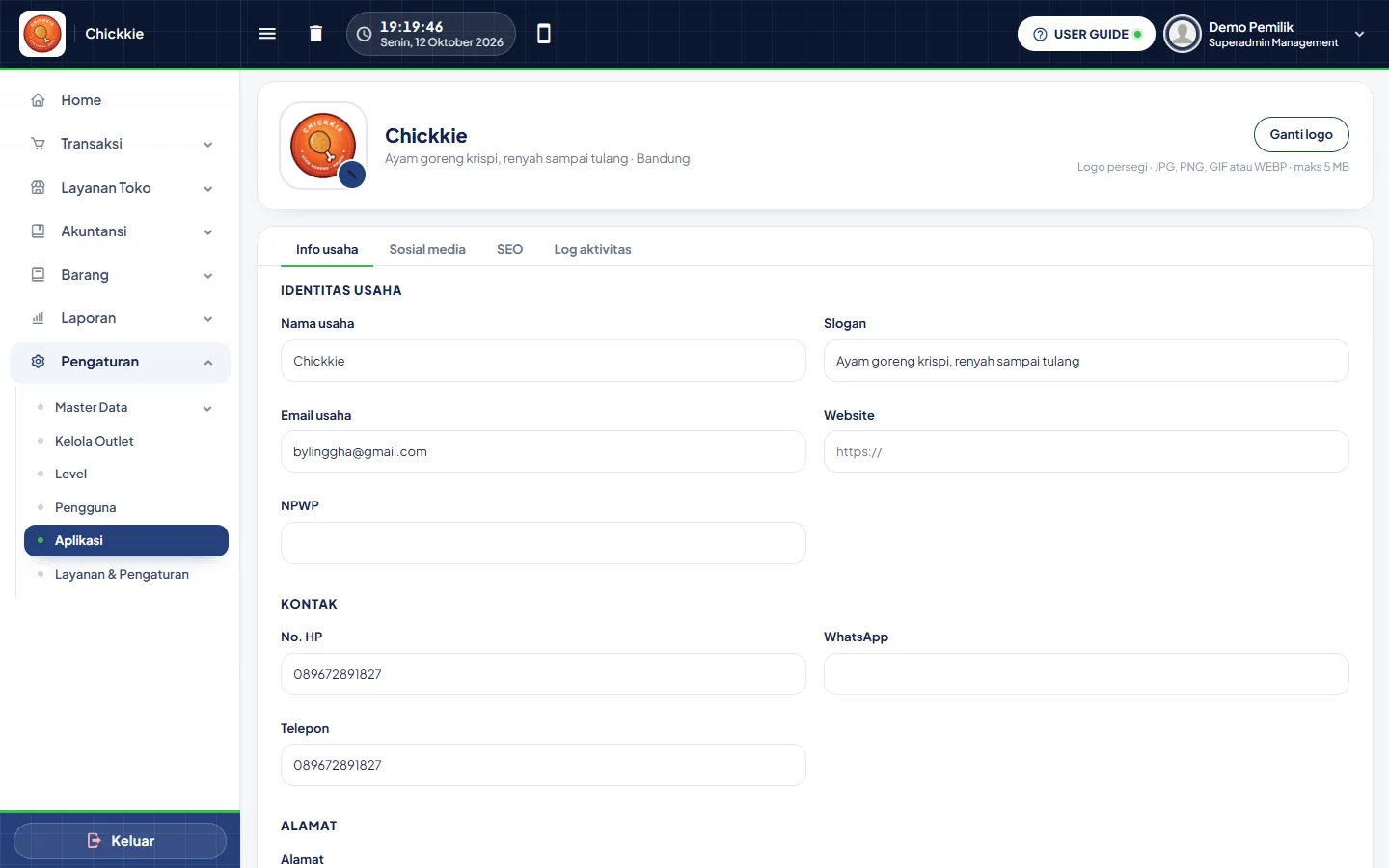This screenshot has height=868, width=1389.
Task: Click the Slogan input field
Action: coord(1086,361)
